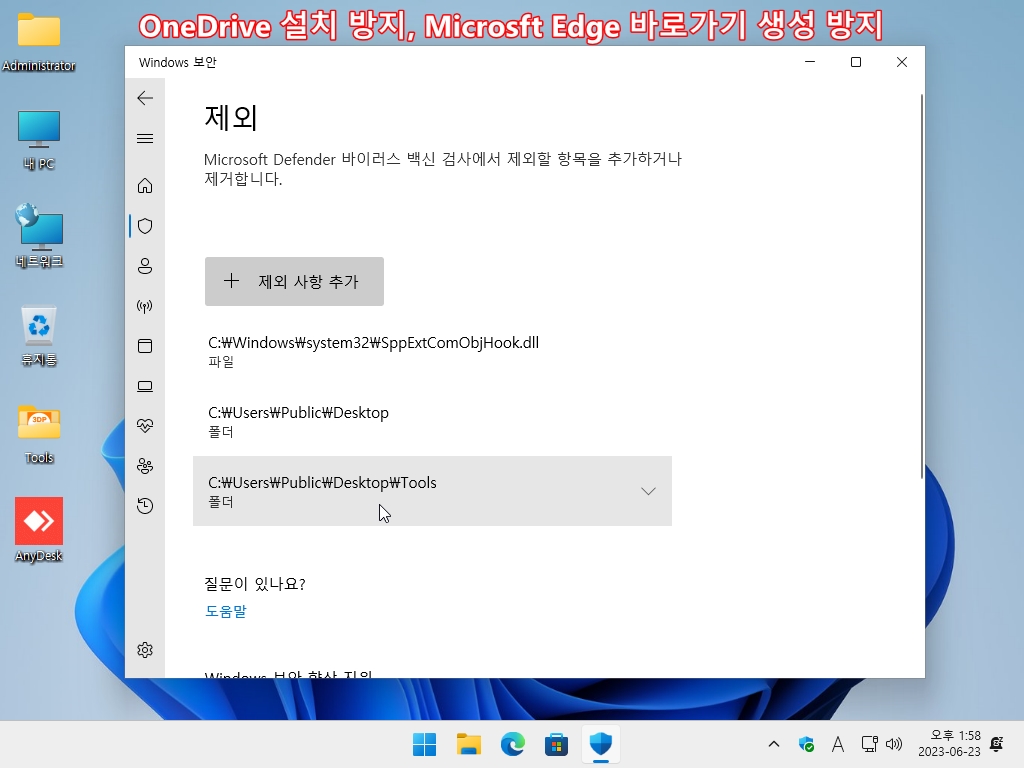Open volume control tray icon

[894, 744]
